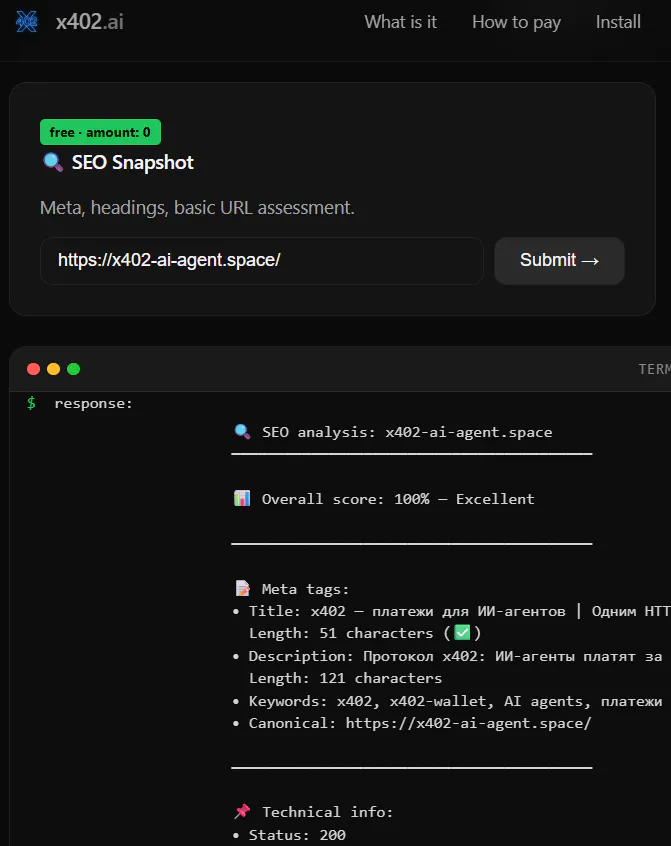Click the red terminal dot
The height and width of the screenshot is (846, 671).
point(33,369)
